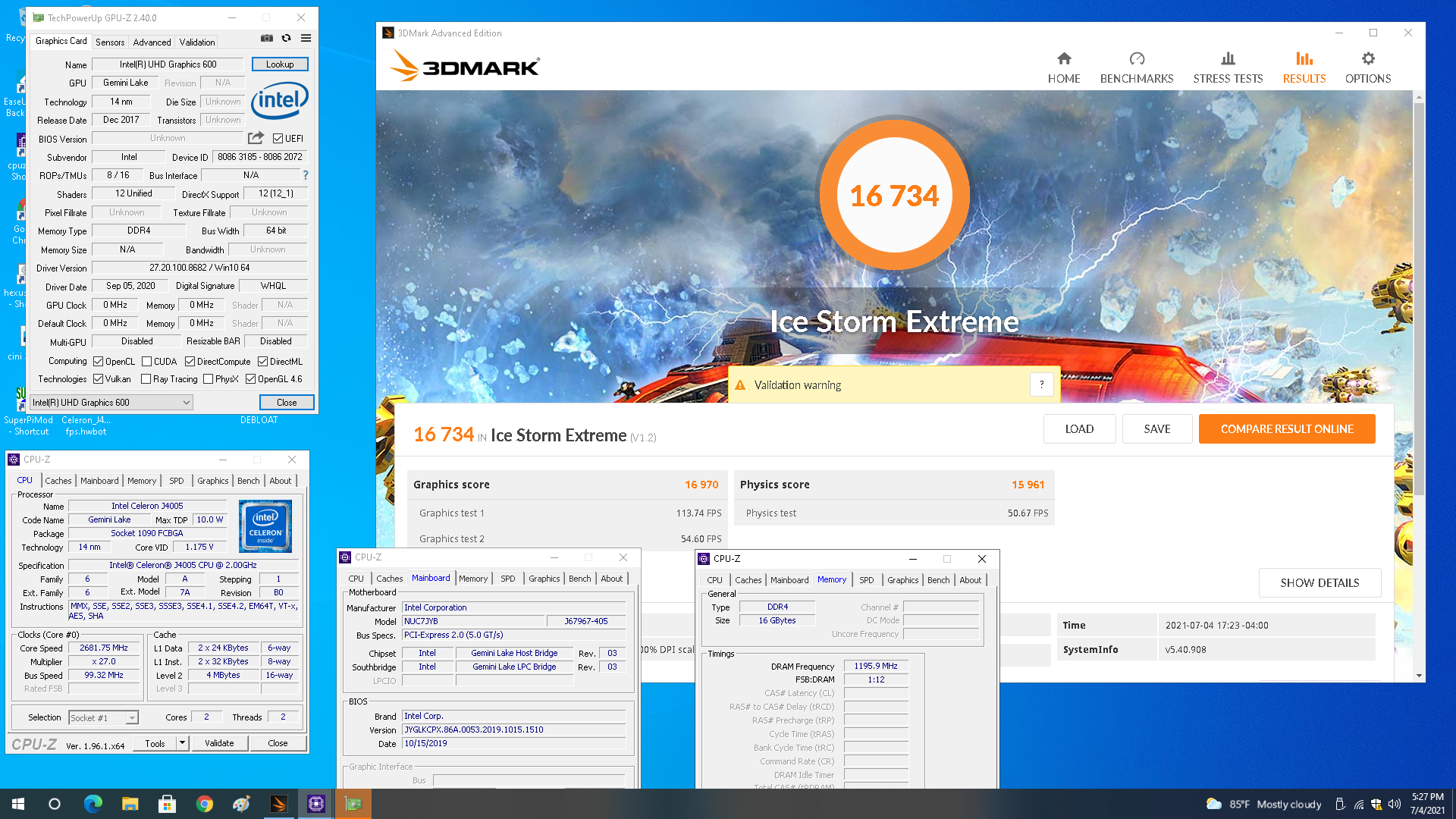Toggle the DirectCompute checkbox
This screenshot has width=1456, height=819.
click(x=190, y=362)
